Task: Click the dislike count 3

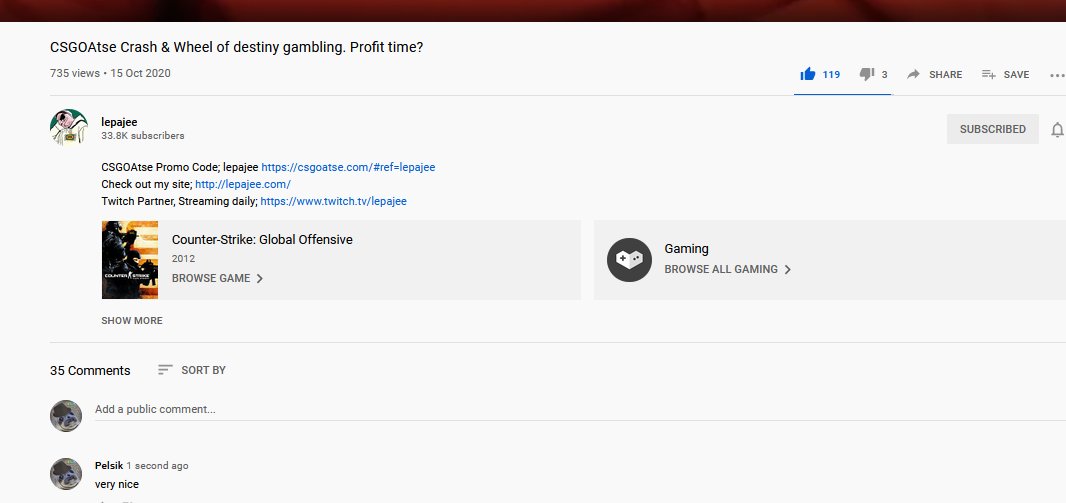Action: click(884, 75)
